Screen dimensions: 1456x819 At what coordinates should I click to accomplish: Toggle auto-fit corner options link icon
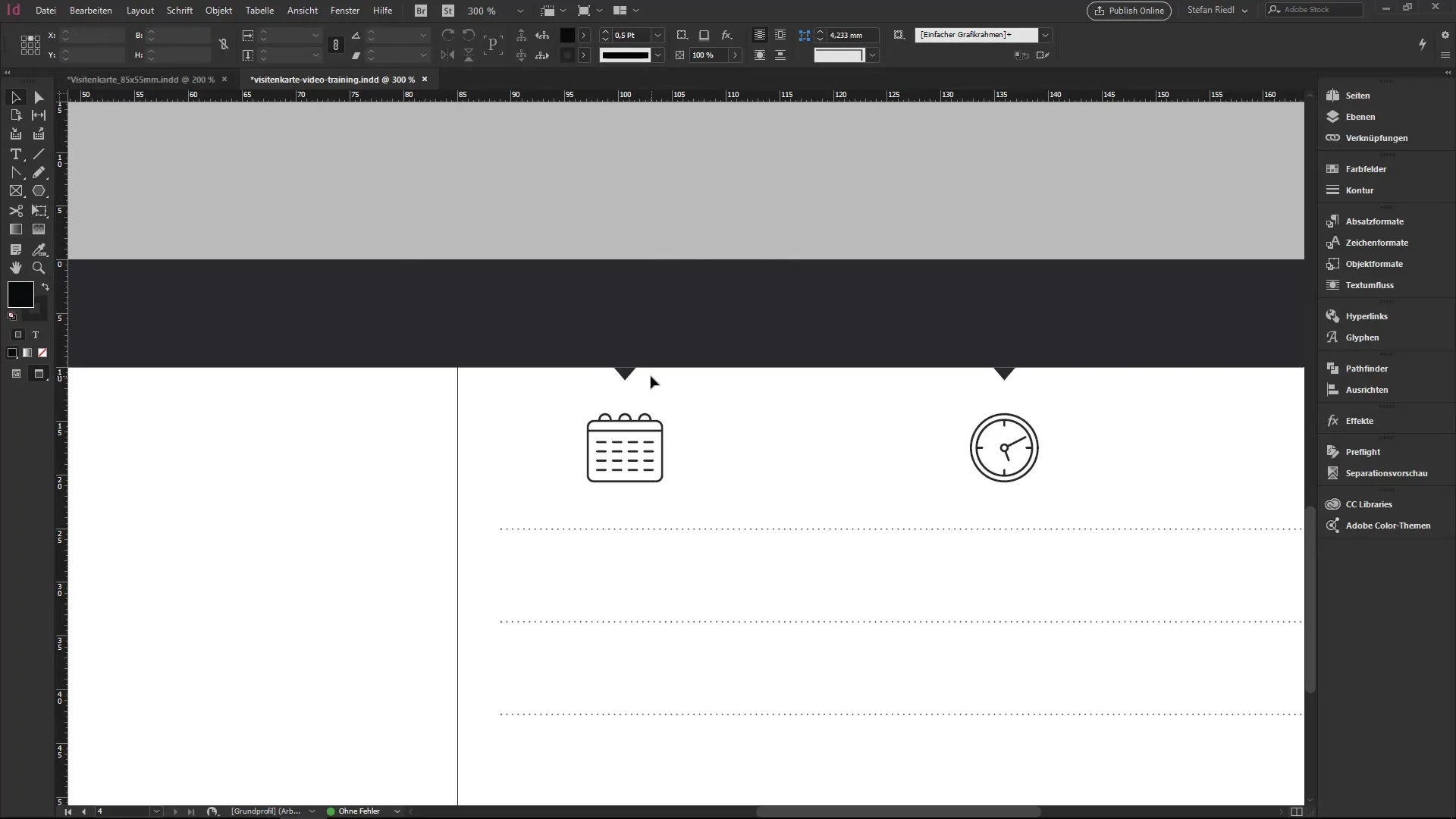point(805,35)
